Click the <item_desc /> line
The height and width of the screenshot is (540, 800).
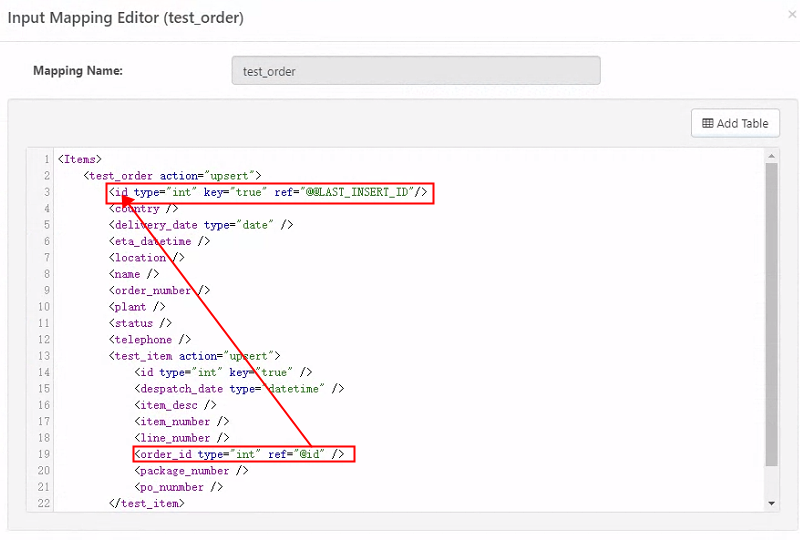coord(176,405)
